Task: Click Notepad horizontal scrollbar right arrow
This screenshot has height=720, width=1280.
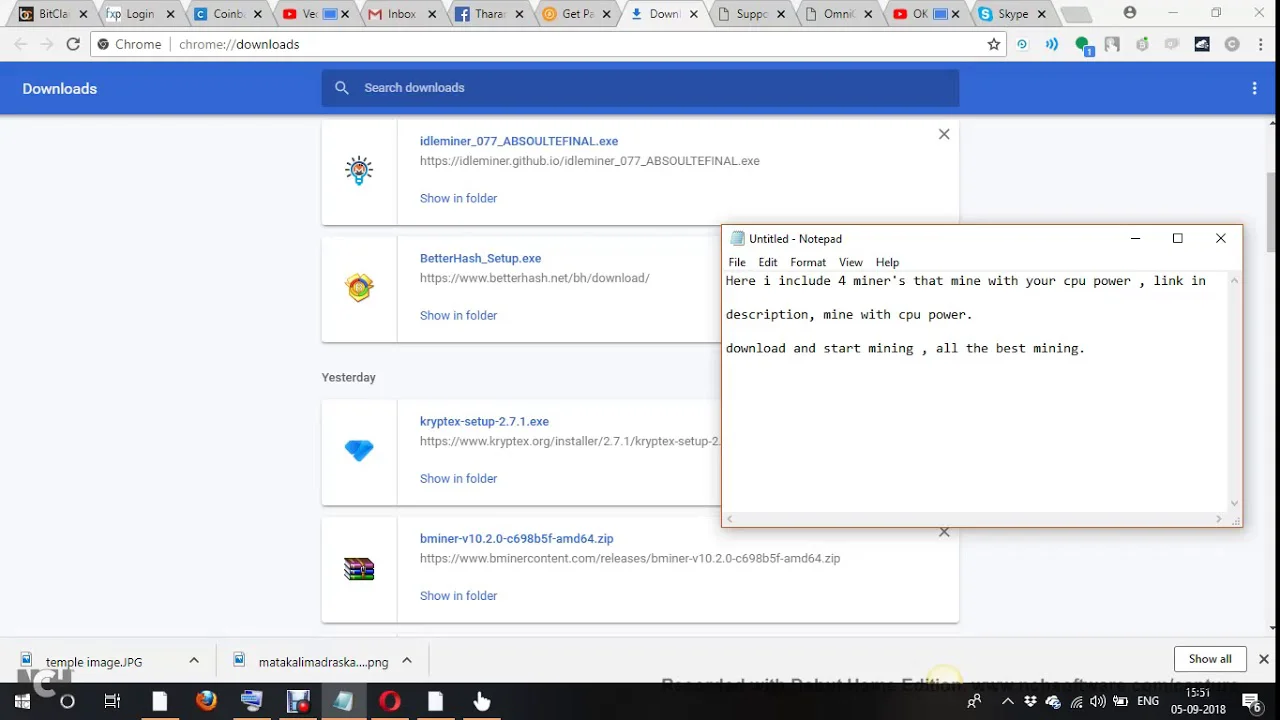Action: 1218,519
